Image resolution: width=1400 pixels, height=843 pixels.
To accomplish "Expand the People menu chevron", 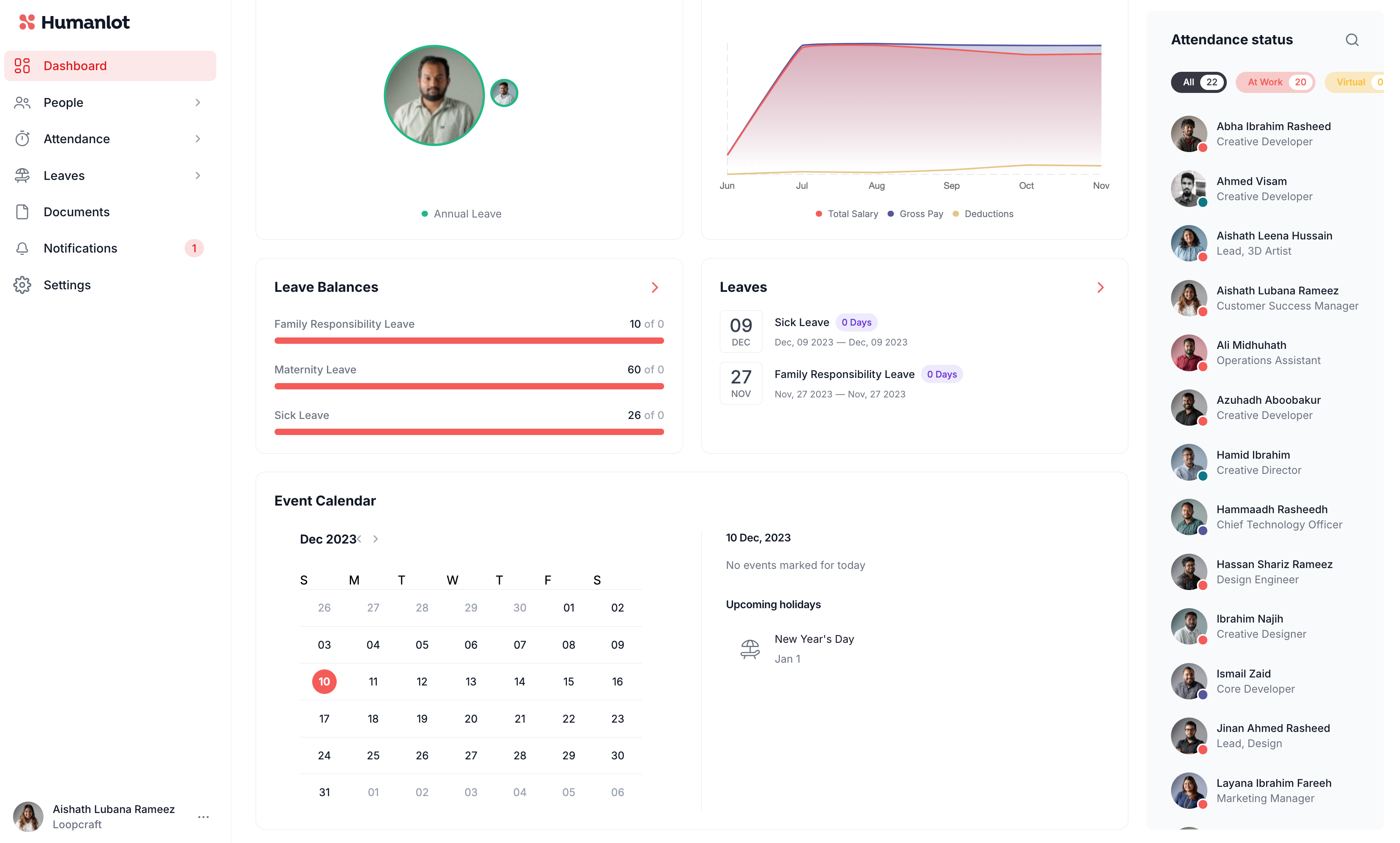I will pyautogui.click(x=198, y=103).
